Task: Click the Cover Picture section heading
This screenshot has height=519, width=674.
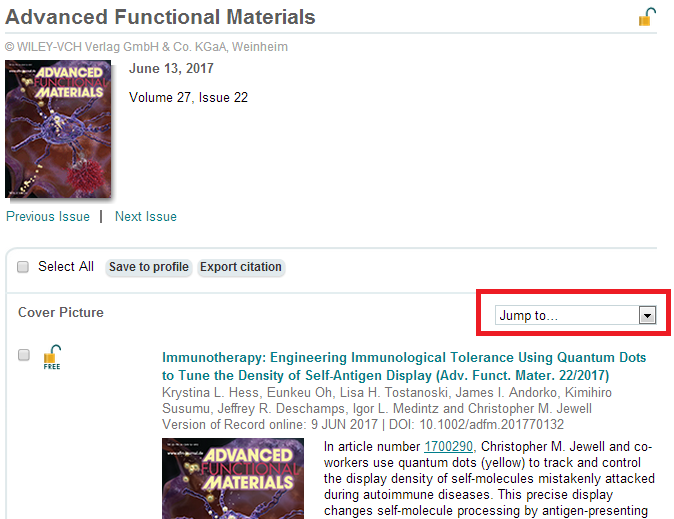Action: [x=61, y=312]
